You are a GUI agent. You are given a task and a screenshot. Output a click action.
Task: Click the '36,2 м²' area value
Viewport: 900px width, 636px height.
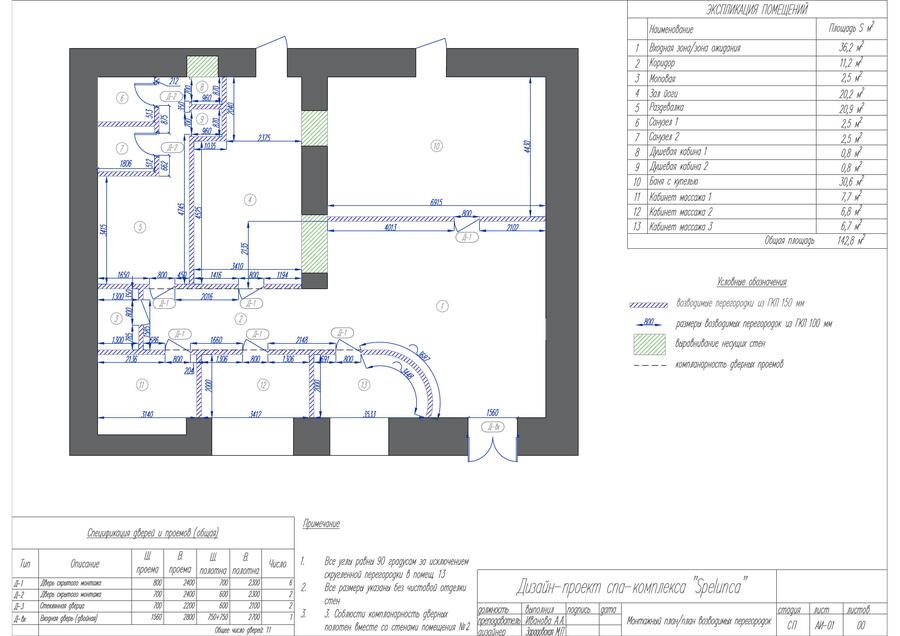pos(851,47)
